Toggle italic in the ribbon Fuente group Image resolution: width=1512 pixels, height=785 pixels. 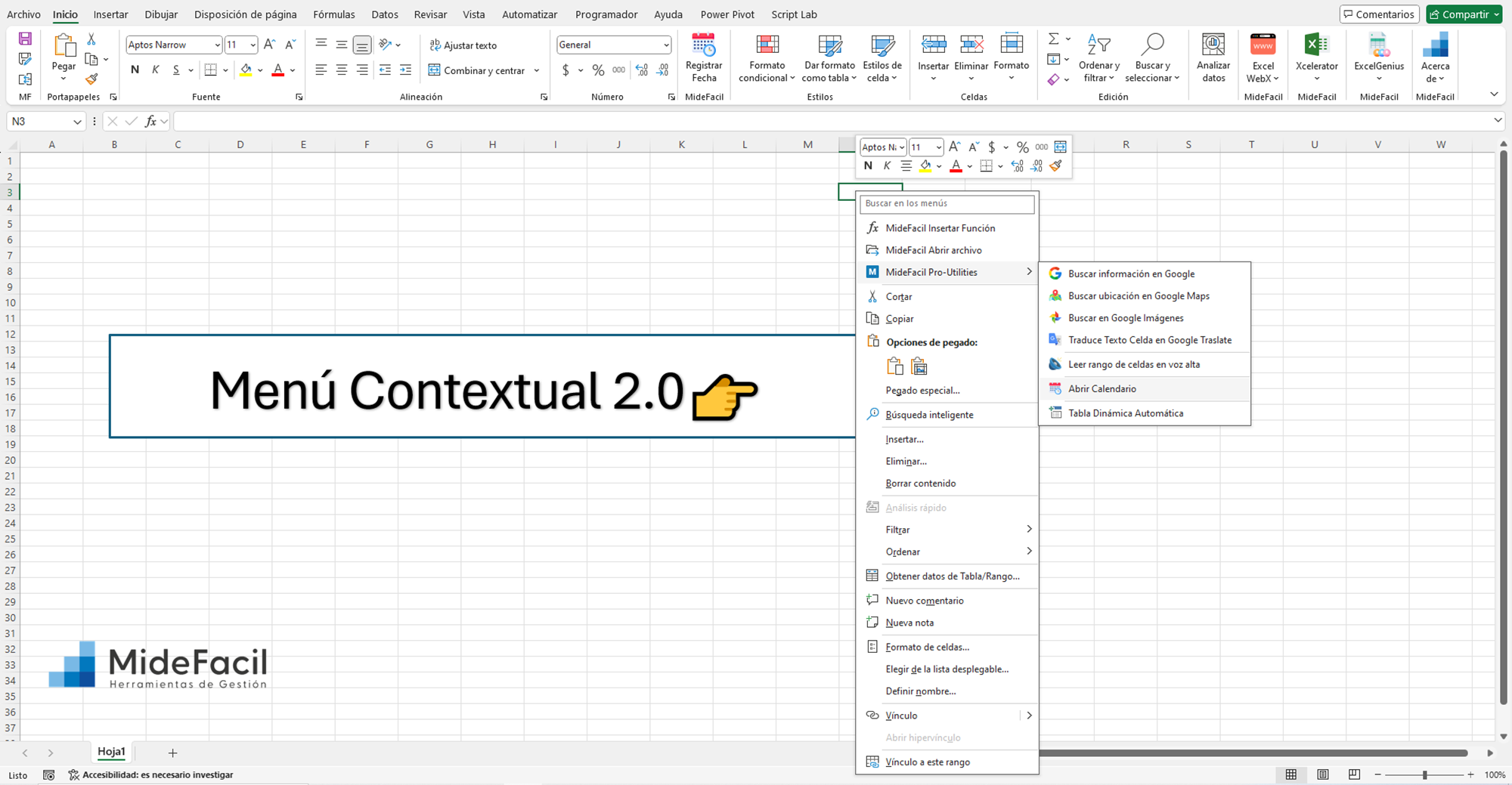(x=156, y=70)
